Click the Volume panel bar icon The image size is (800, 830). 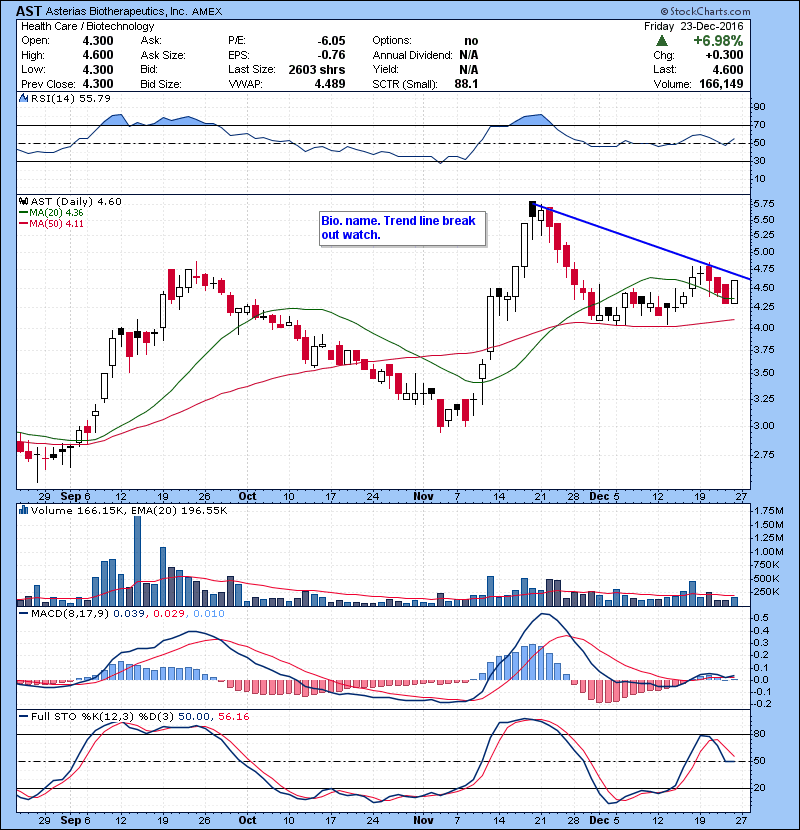(23, 510)
